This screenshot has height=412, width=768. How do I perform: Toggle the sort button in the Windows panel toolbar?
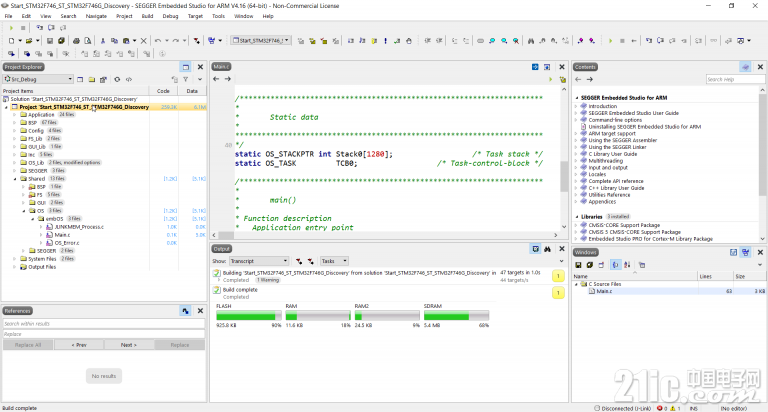627,265
